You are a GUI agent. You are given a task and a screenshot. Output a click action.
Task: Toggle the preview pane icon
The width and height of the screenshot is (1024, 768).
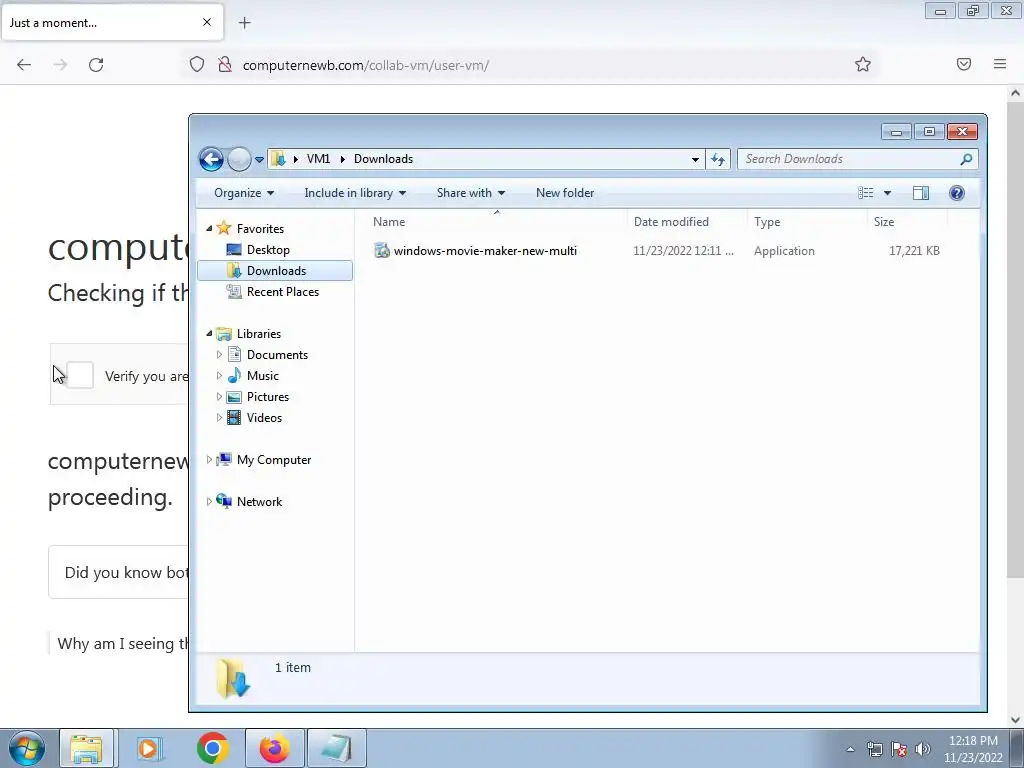(x=921, y=193)
